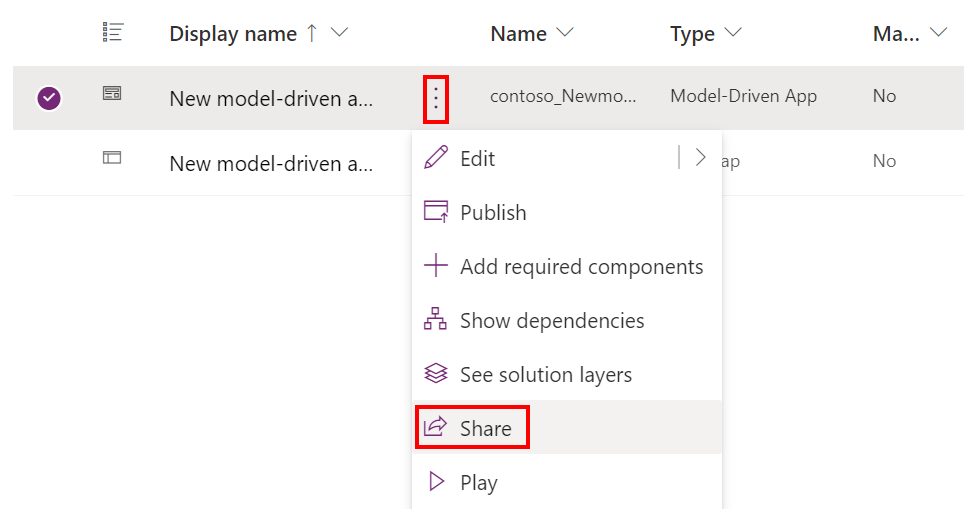Click the pencil icon next to Edit

click(x=436, y=157)
